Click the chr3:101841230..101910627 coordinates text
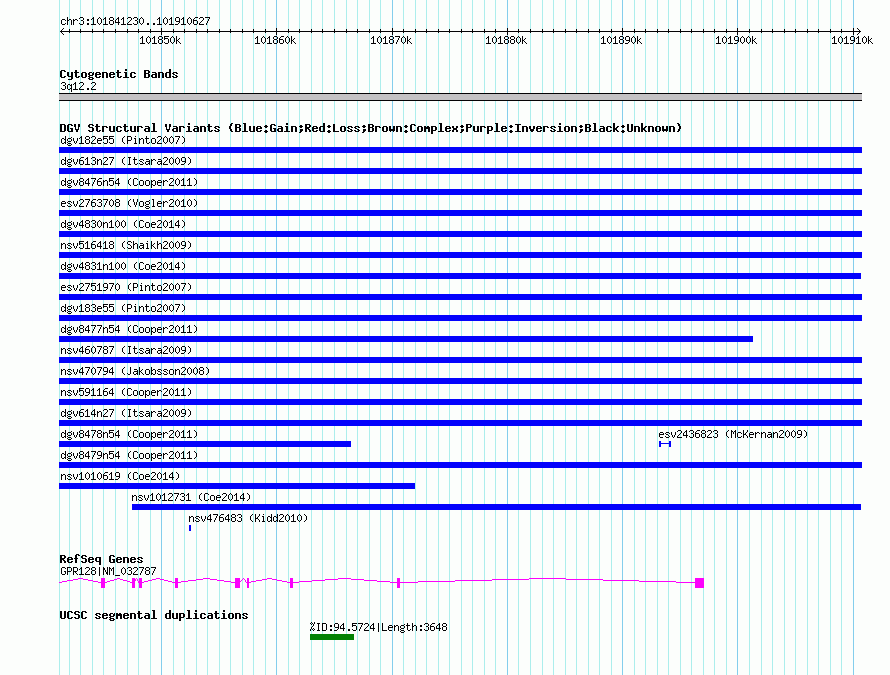890x675 pixels. pos(135,21)
